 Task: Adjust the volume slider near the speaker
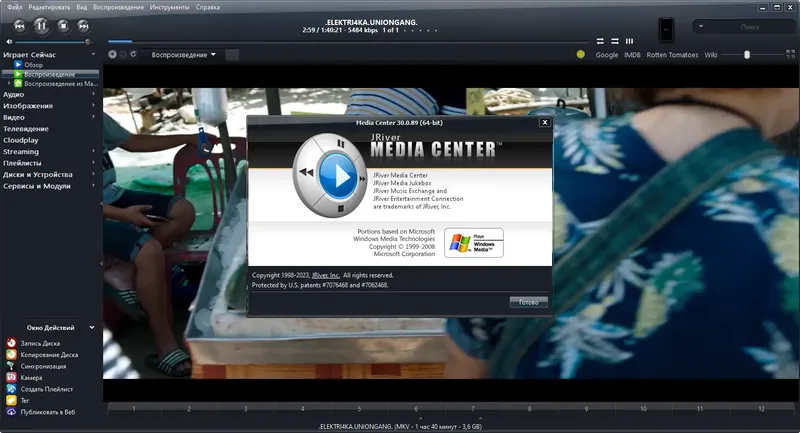pos(54,42)
